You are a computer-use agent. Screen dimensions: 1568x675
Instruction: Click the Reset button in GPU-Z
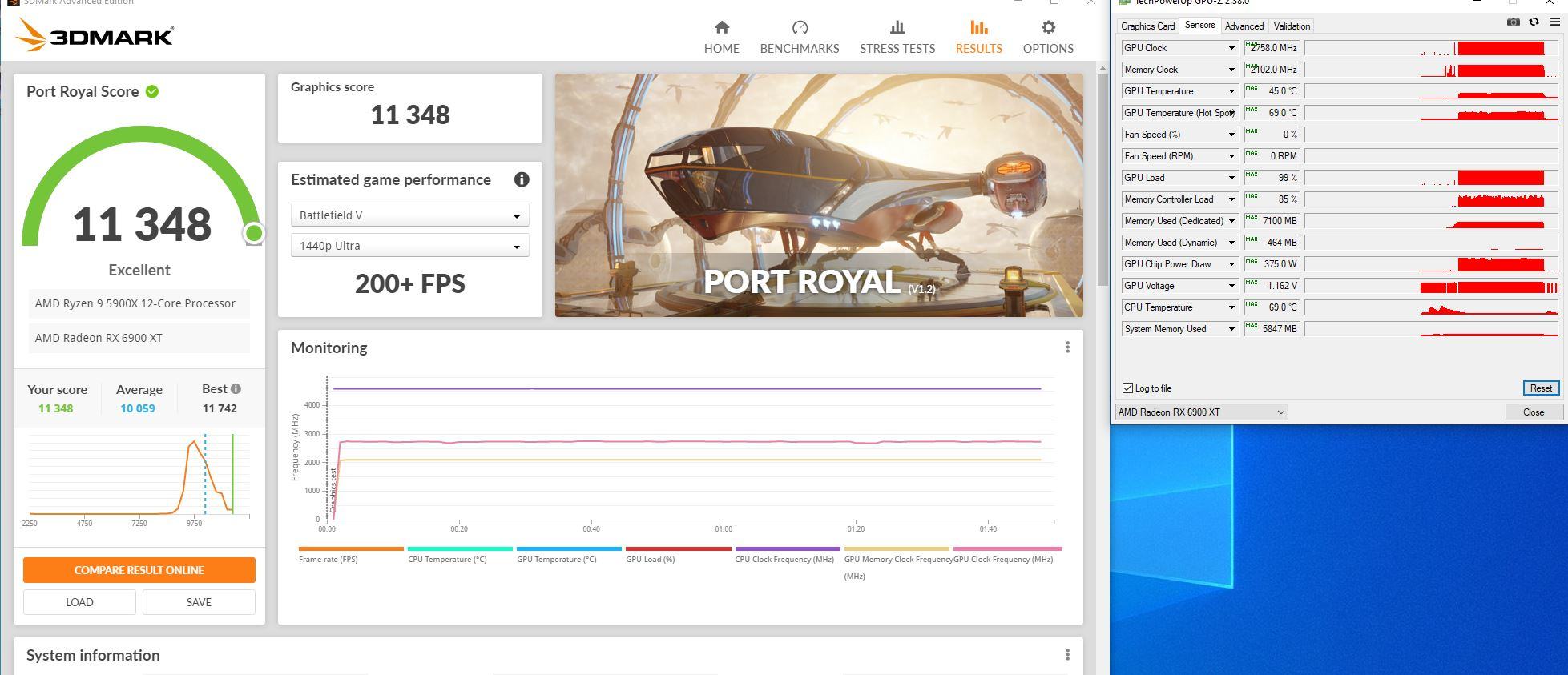click(1541, 388)
